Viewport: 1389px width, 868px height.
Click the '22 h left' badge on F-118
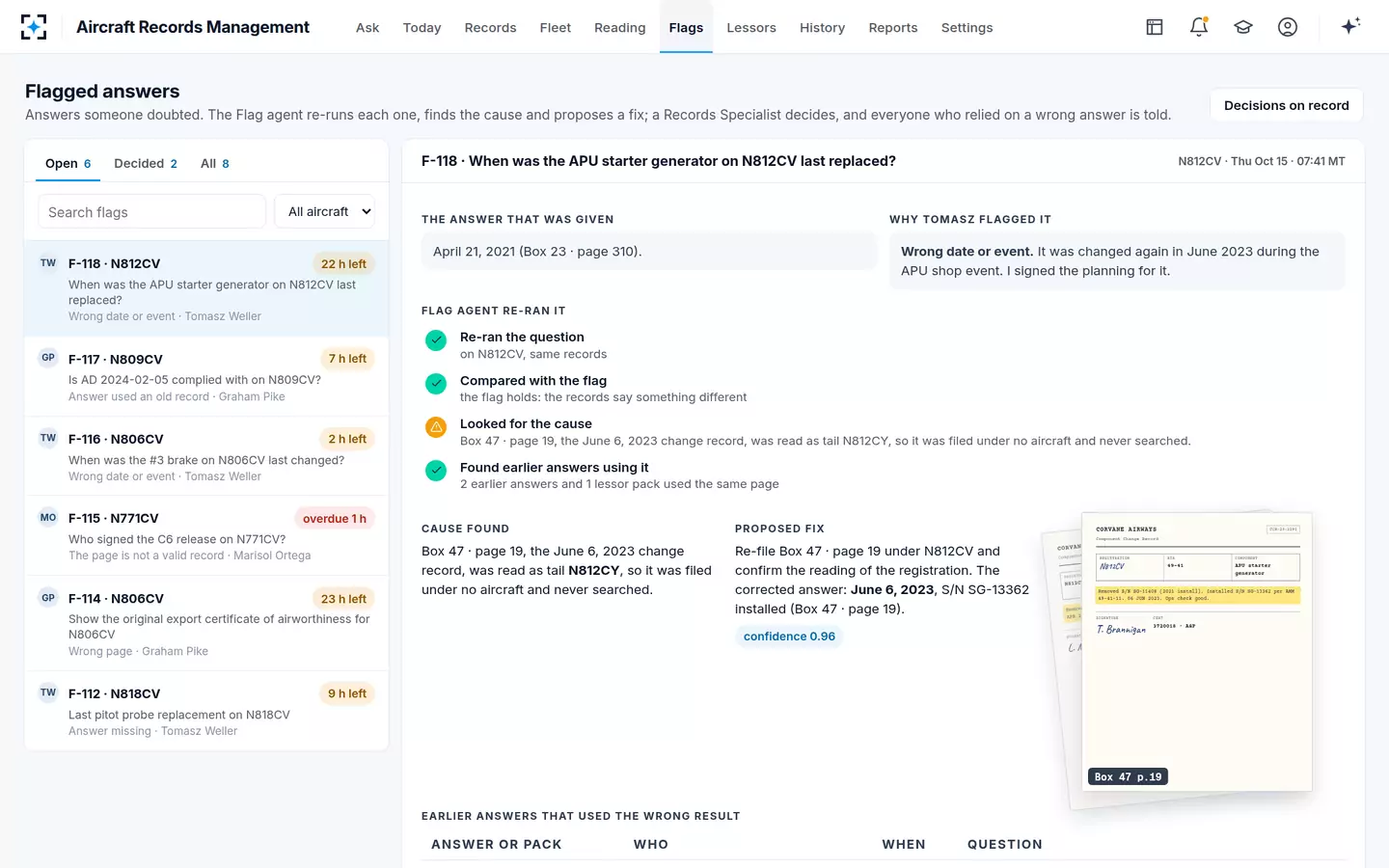tap(343, 264)
